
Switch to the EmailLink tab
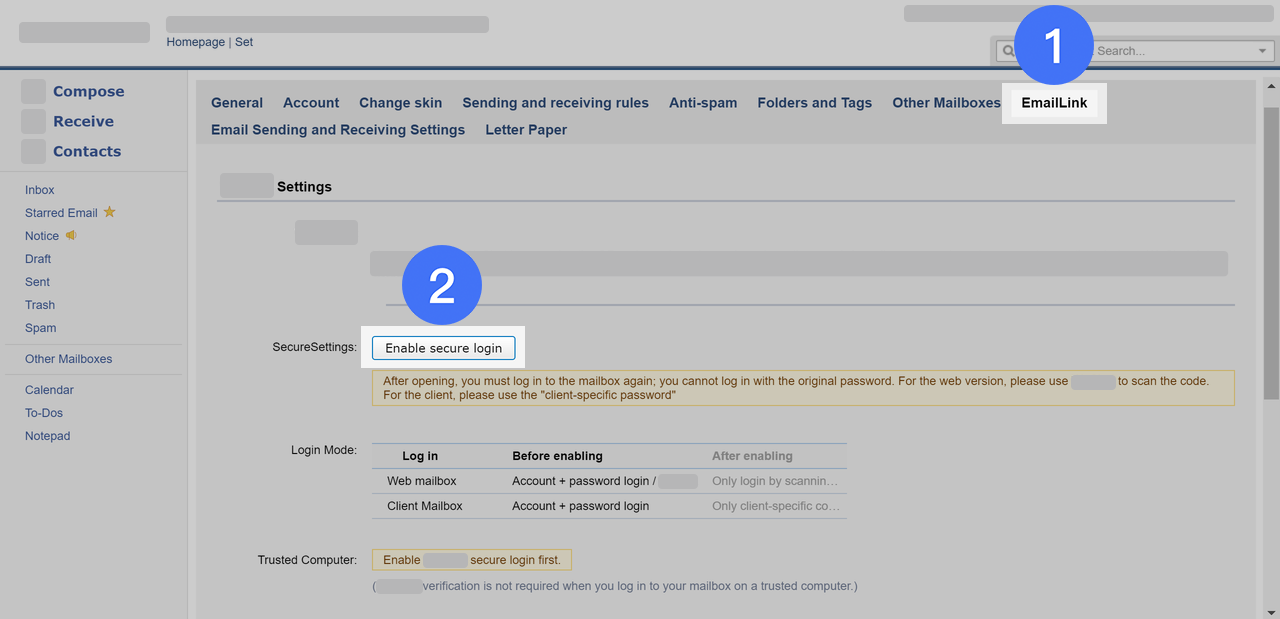tap(1053, 102)
